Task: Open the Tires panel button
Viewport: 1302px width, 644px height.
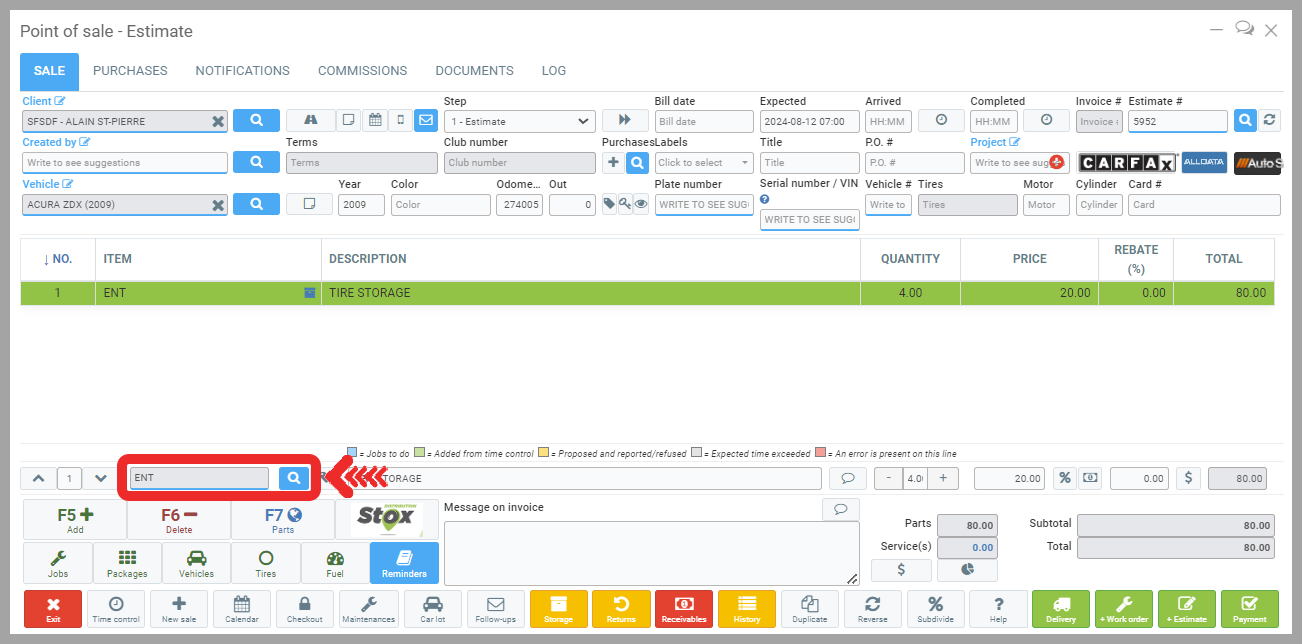Action: (x=265, y=563)
